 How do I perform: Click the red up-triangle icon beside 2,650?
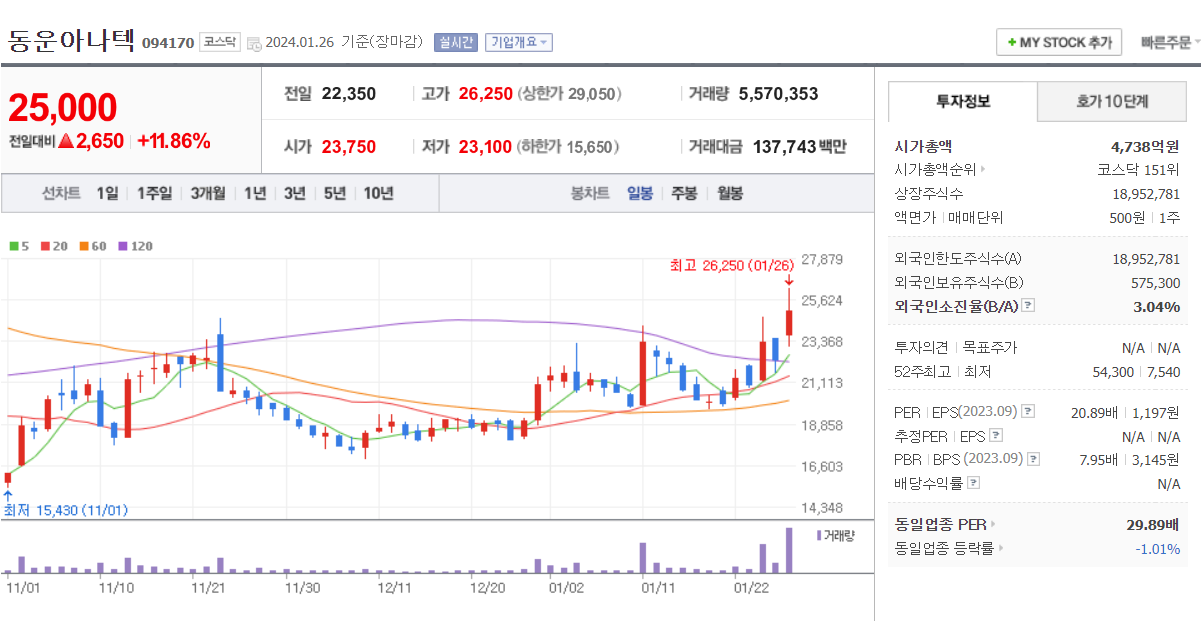[x=67, y=141]
